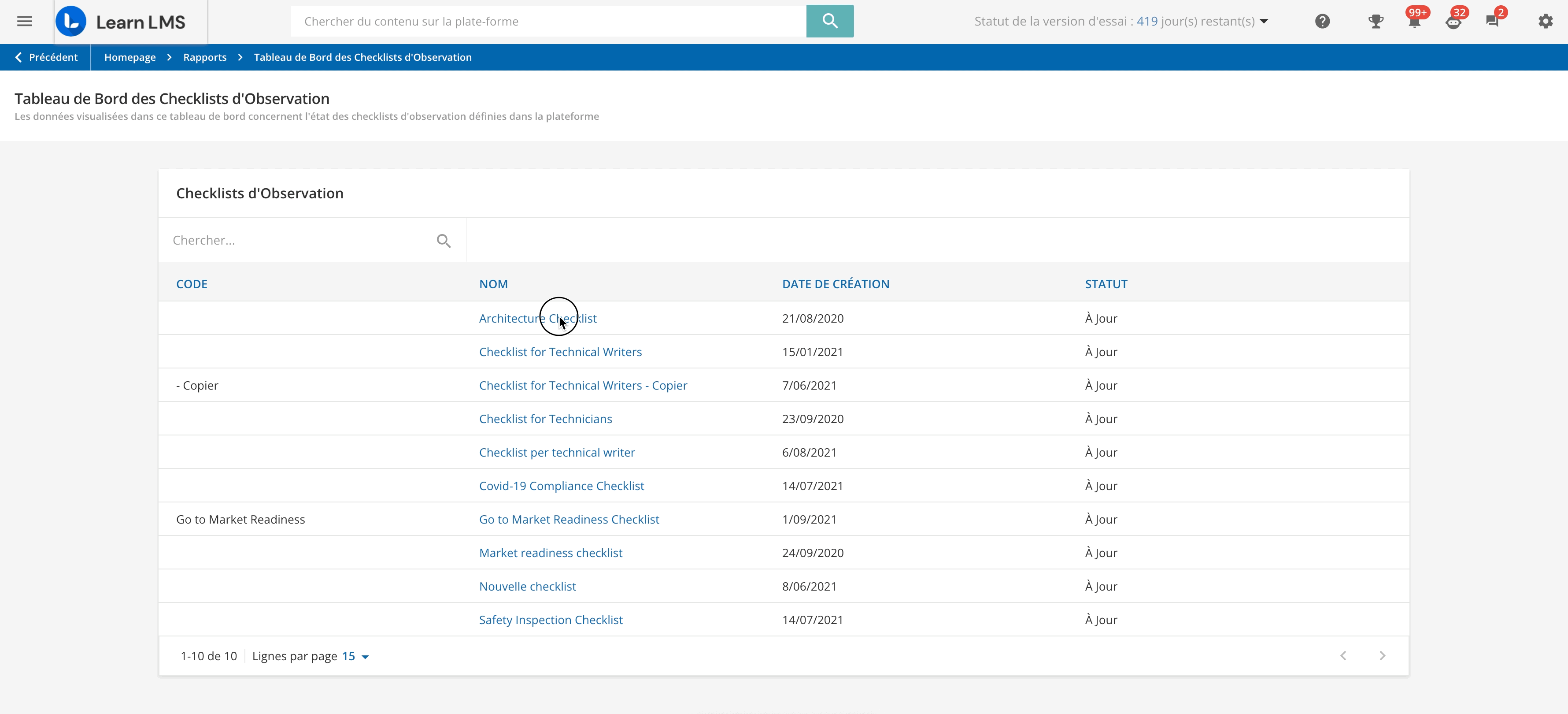Click the Learn LMS logo
The width and height of the screenshot is (1568, 714).
click(121, 22)
